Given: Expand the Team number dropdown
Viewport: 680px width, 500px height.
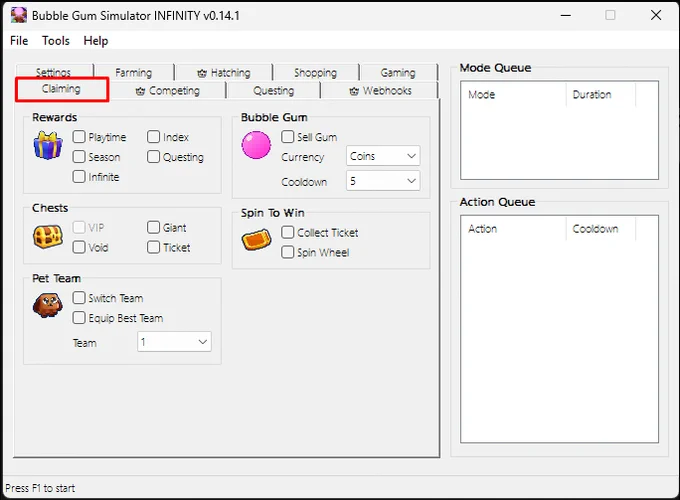Looking at the screenshot, I should pyautogui.click(x=174, y=342).
